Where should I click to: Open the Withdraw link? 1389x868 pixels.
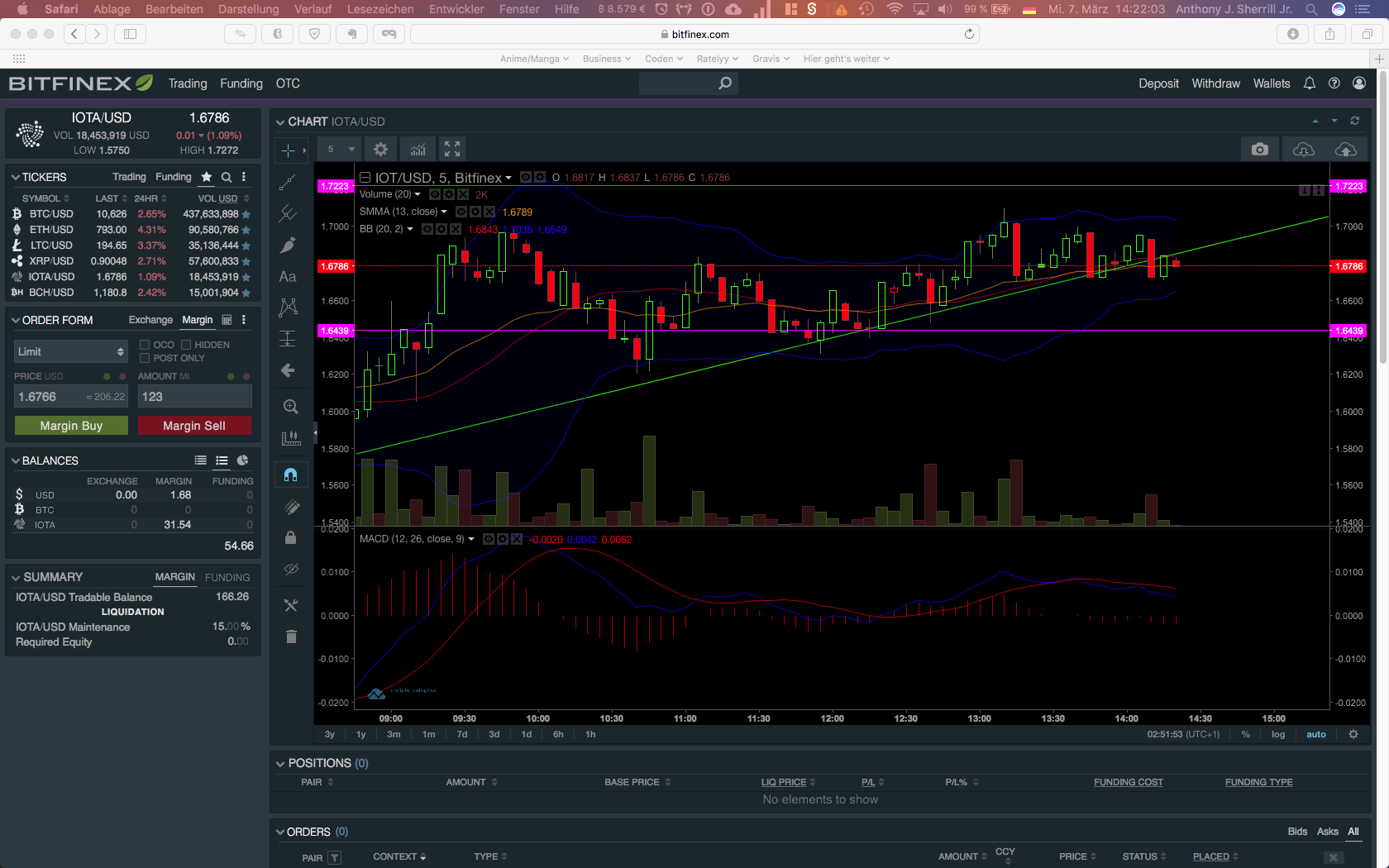pyautogui.click(x=1215, y=83)
